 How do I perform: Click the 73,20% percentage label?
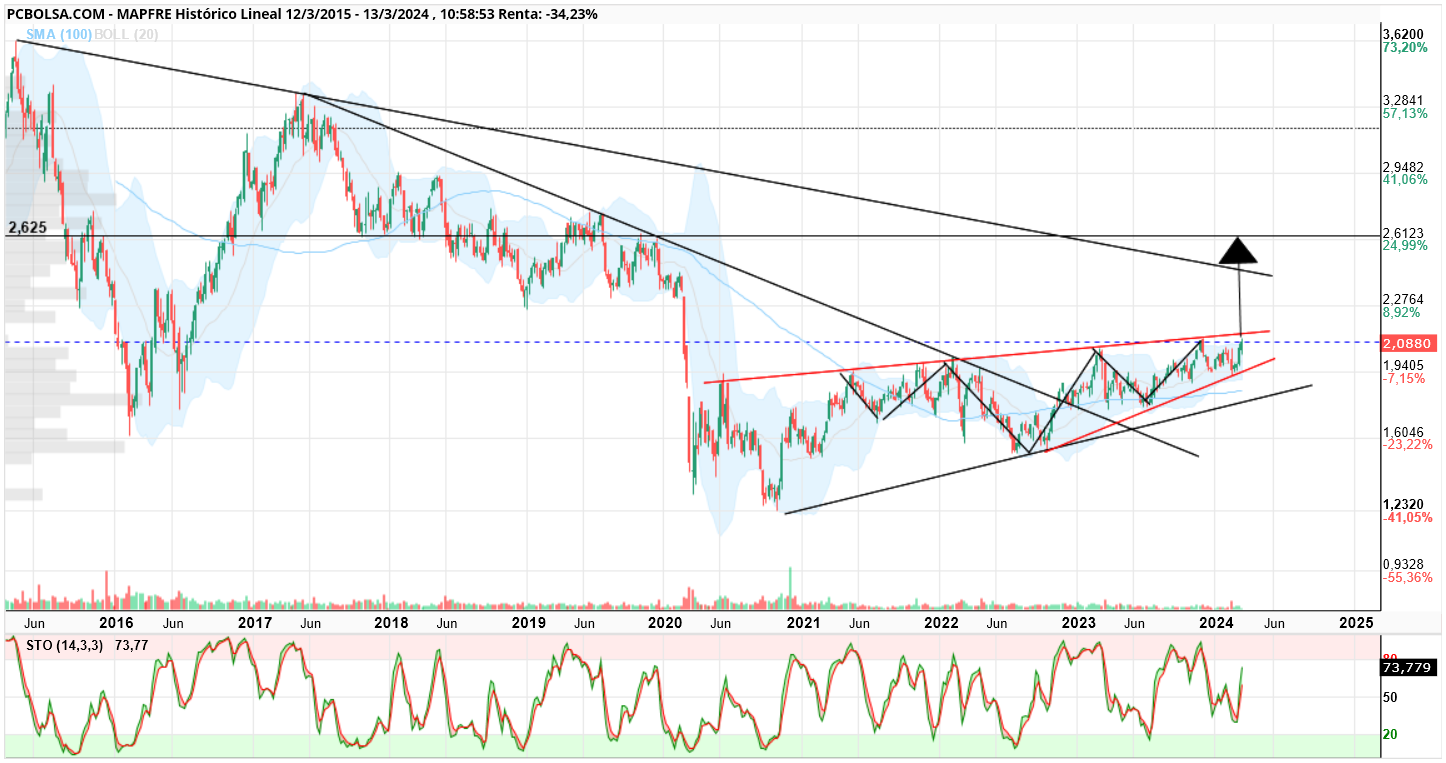click(x=1405, y=48)
